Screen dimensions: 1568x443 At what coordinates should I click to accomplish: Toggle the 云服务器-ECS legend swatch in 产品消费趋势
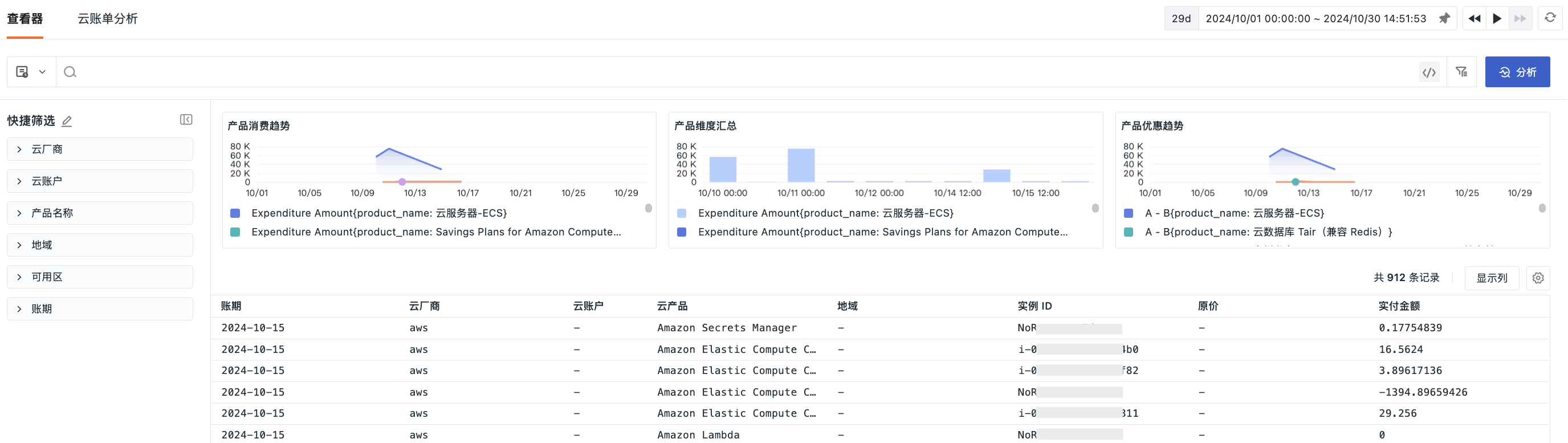point(235,214)
